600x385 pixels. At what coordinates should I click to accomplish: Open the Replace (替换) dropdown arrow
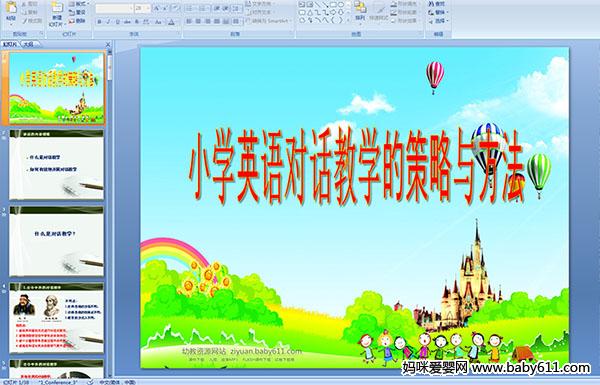[x=447, y=12]
